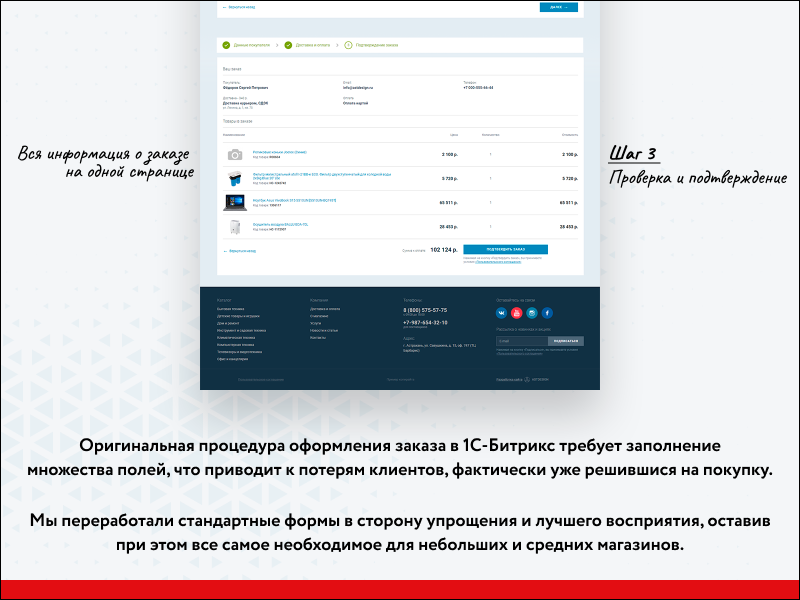Click the green checkmark for Данные покупателя
800x600 pixels.
click(x=227, y=45)
